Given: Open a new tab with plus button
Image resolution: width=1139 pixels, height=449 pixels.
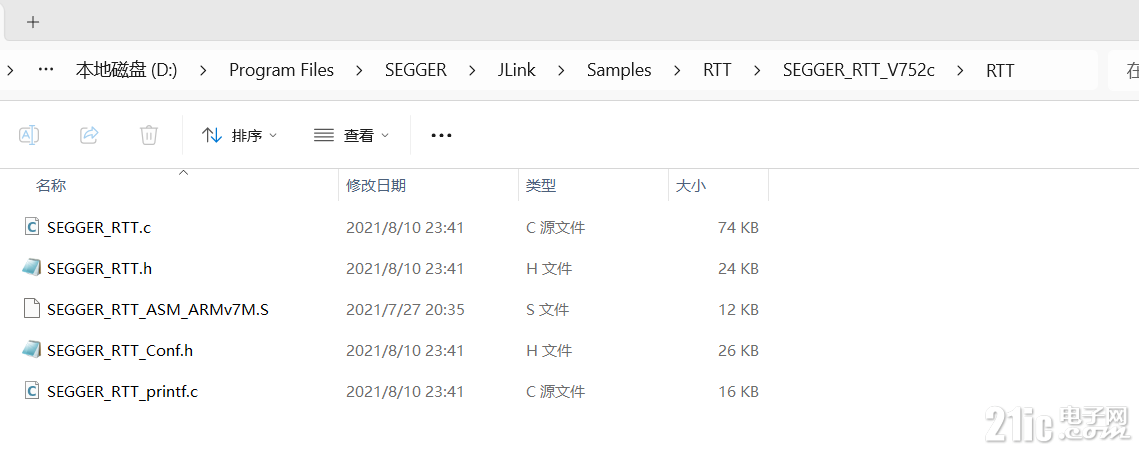Looking at the screenshot, I should point(32,22).
